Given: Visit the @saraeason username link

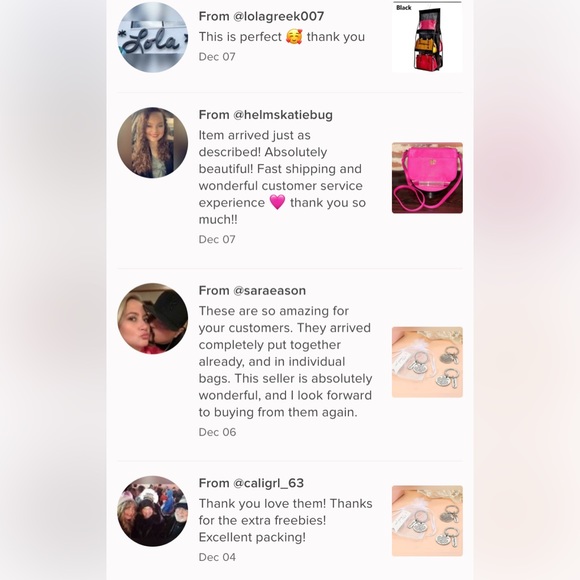Looking at the screenshot, I should (269, 291).
